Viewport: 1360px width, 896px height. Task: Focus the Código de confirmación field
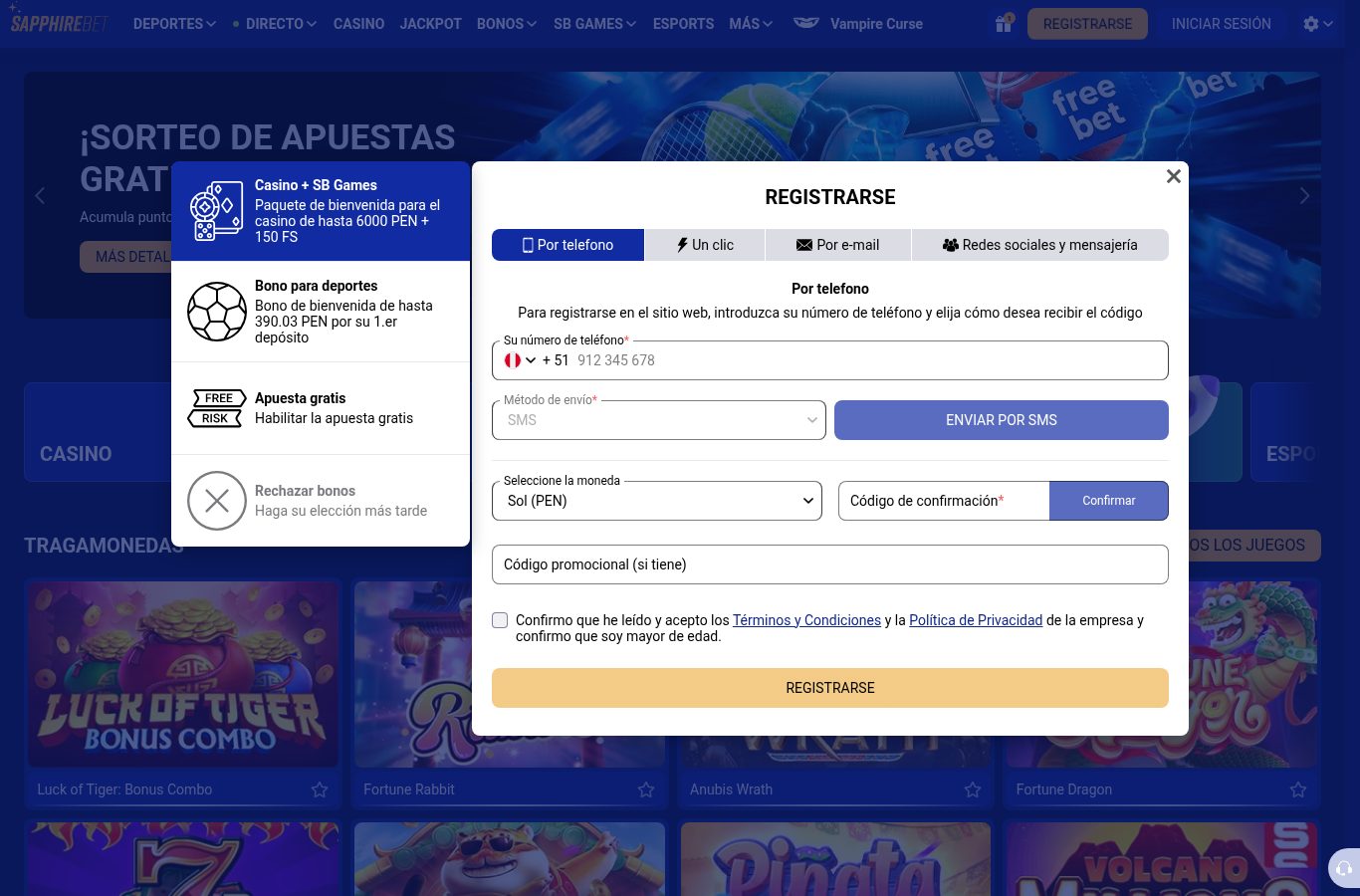click(x=944, y=501)
